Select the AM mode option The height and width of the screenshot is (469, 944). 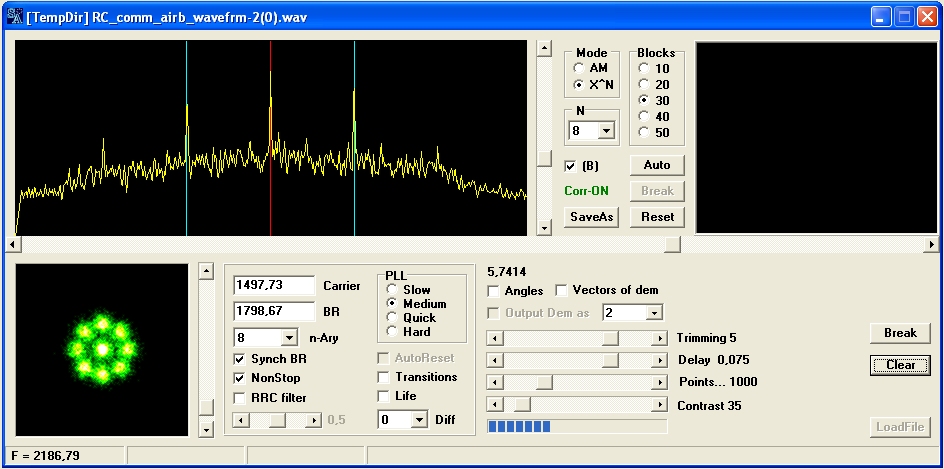[578, 68]
